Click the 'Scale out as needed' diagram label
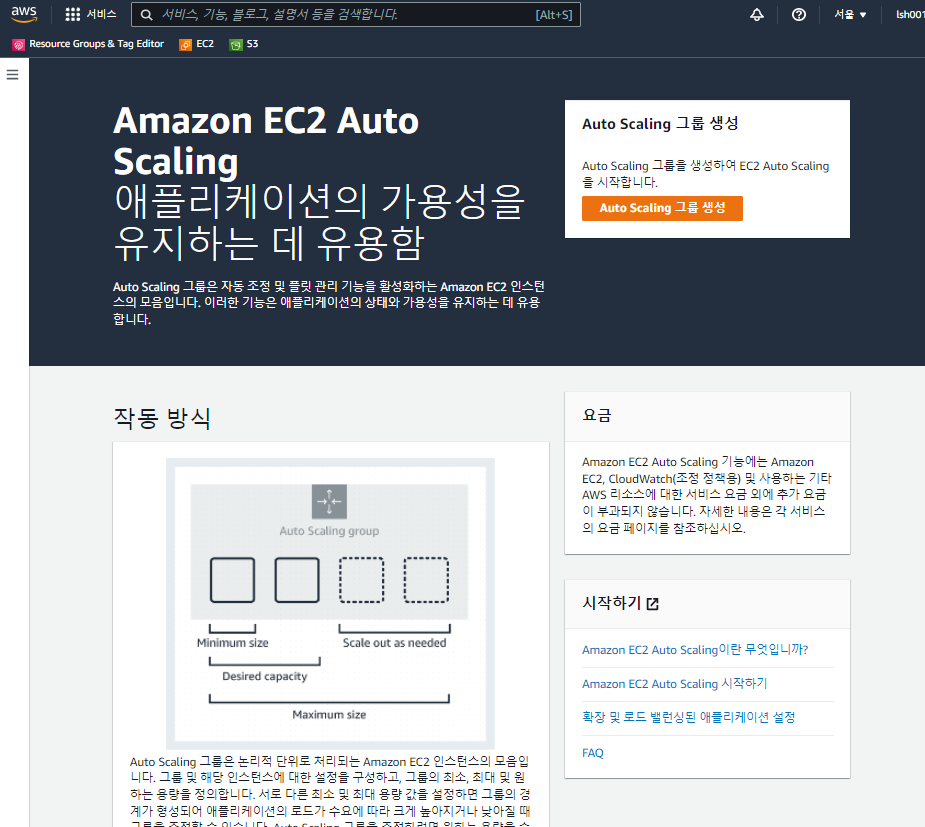The height and width of the screenshot is (827, 925). pos(395,643)
